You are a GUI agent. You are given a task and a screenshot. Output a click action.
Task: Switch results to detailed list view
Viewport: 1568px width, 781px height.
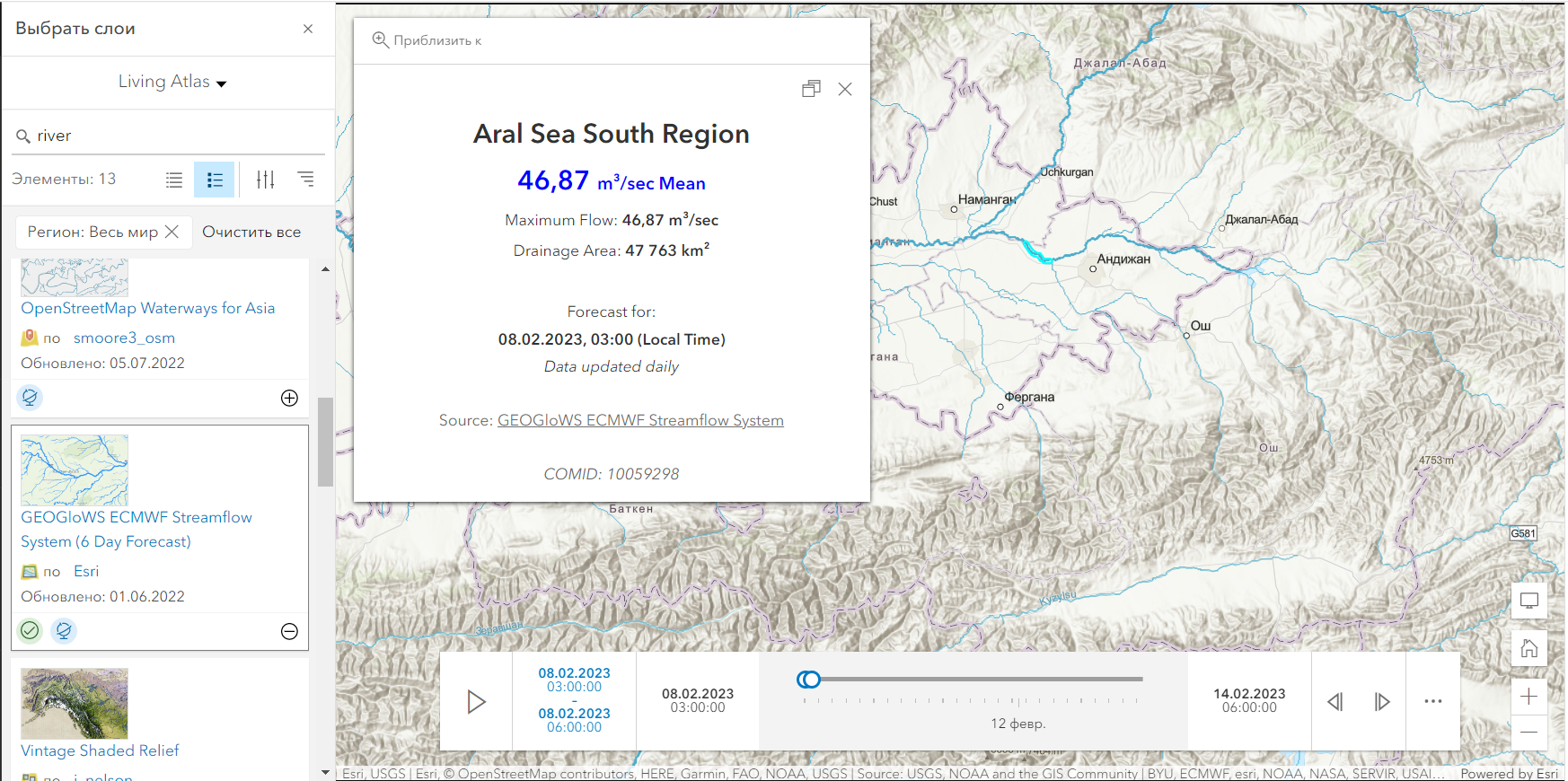pos(215,180)
